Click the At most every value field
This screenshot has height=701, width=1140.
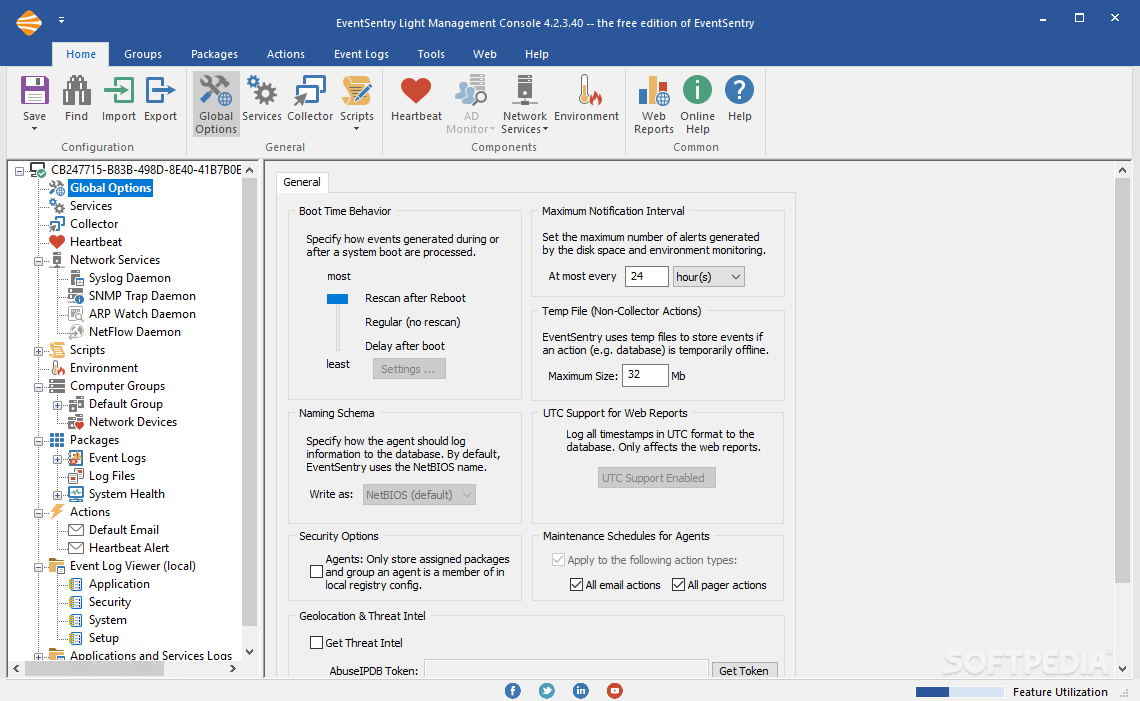646,276
